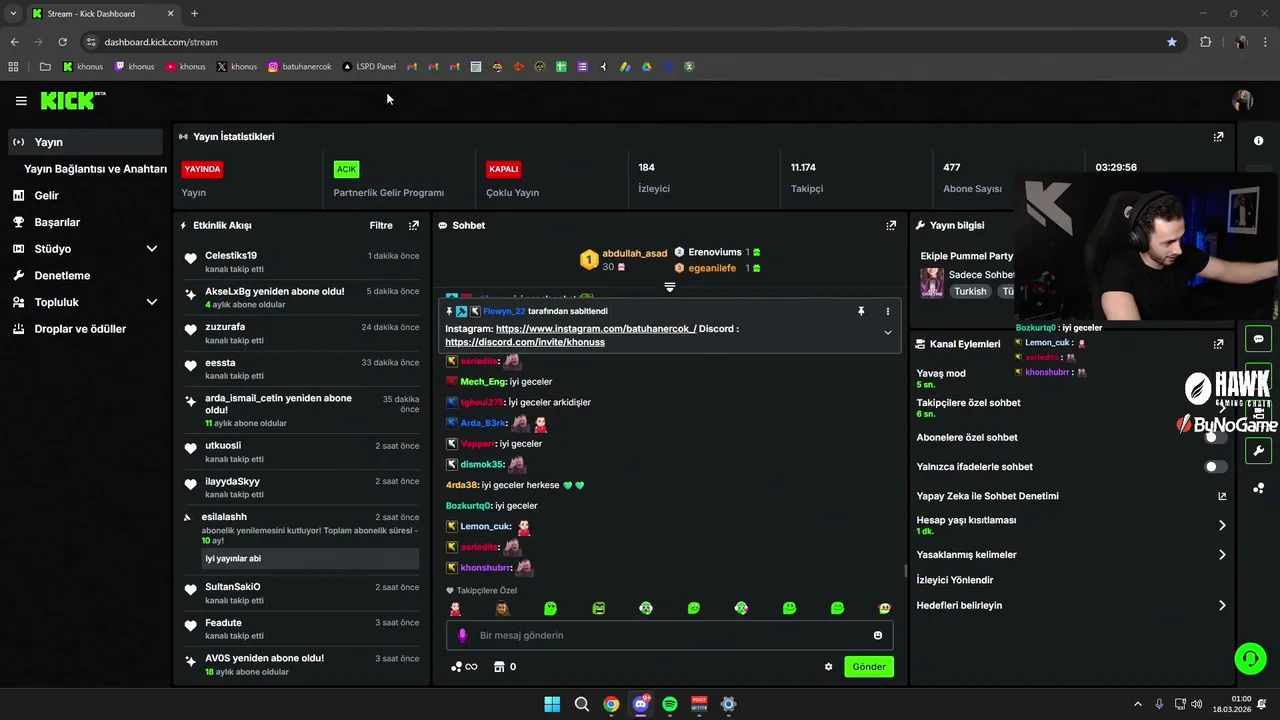The image size is (1280, 720).
Task: Click the stream category thumbnail
Action: [932, 282]
